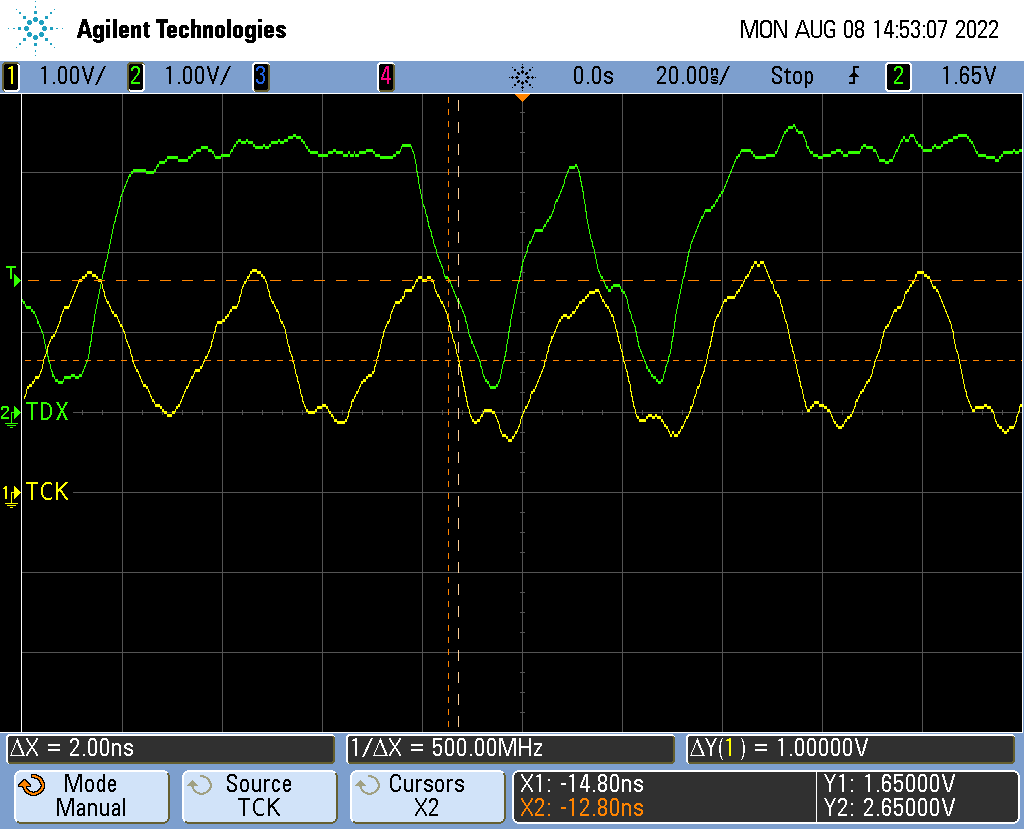Open the cursor Mode Manual softkey
Screen dimensions: 1024x829
point(90,796)
